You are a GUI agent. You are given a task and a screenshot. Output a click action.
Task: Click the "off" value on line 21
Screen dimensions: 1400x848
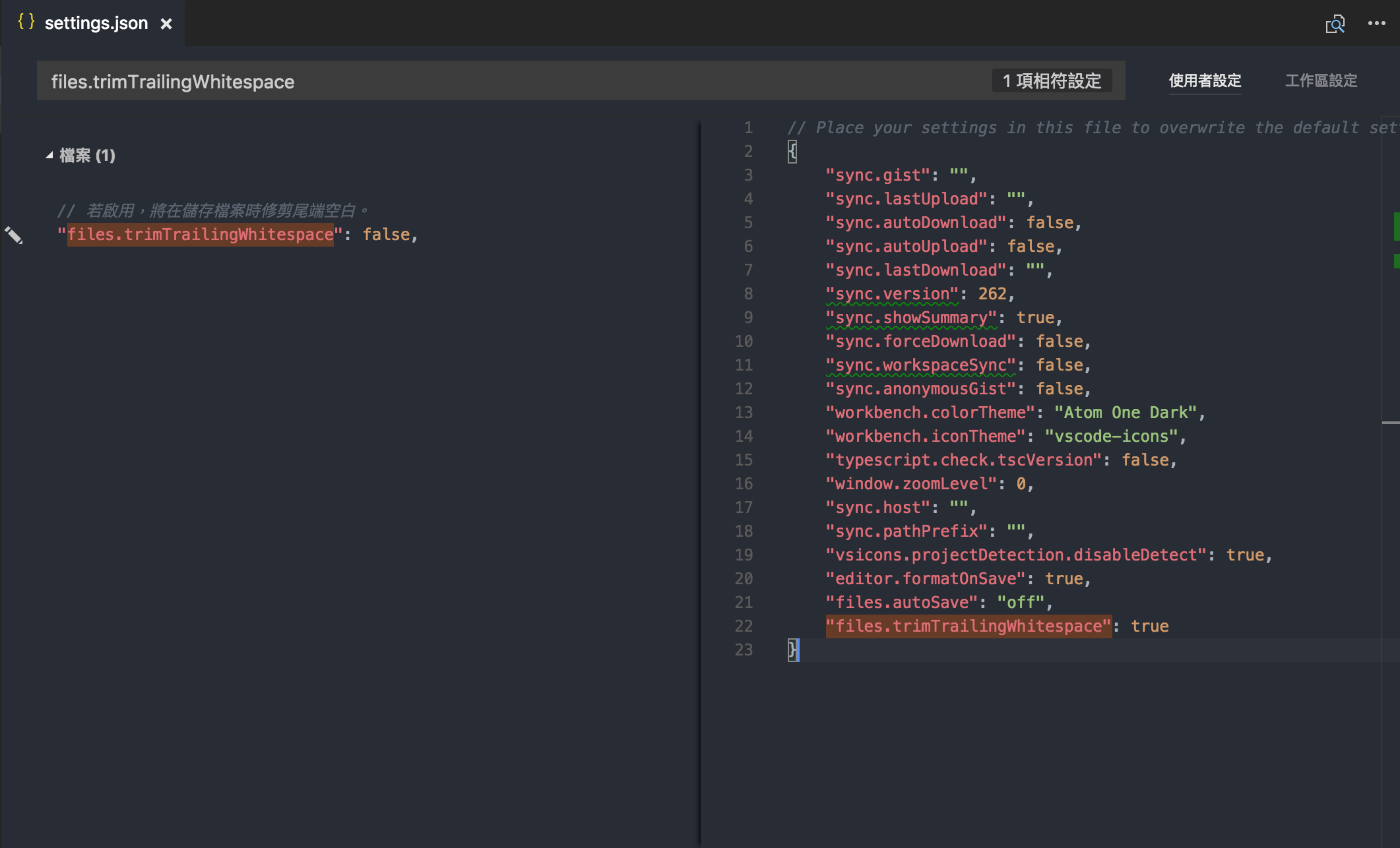(1021, 602)
